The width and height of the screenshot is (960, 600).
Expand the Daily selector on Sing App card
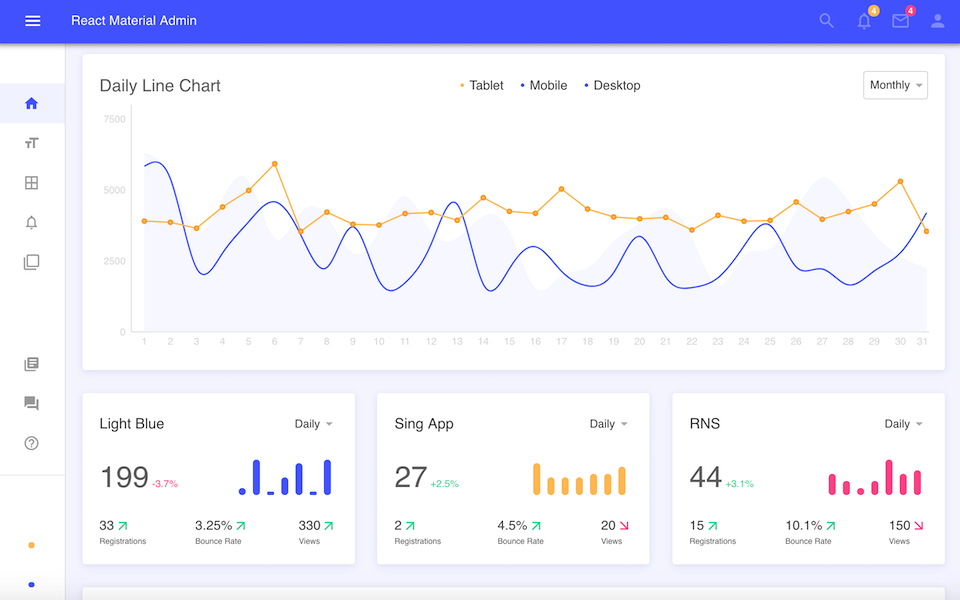(x=608, y=424)
